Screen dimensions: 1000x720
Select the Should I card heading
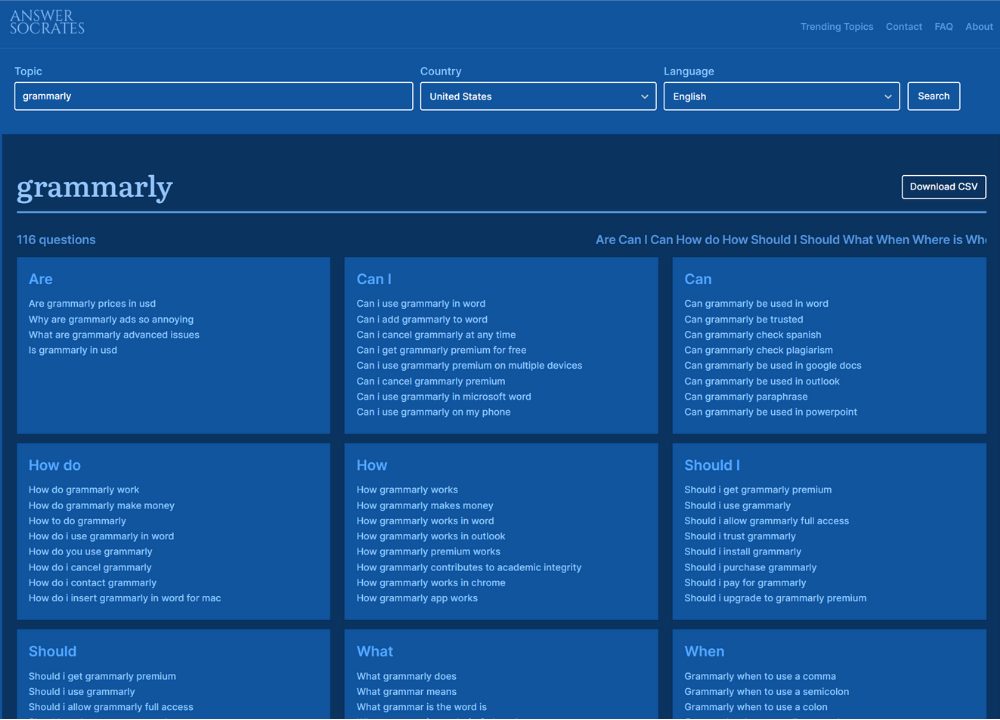click(x=712, y=466)
